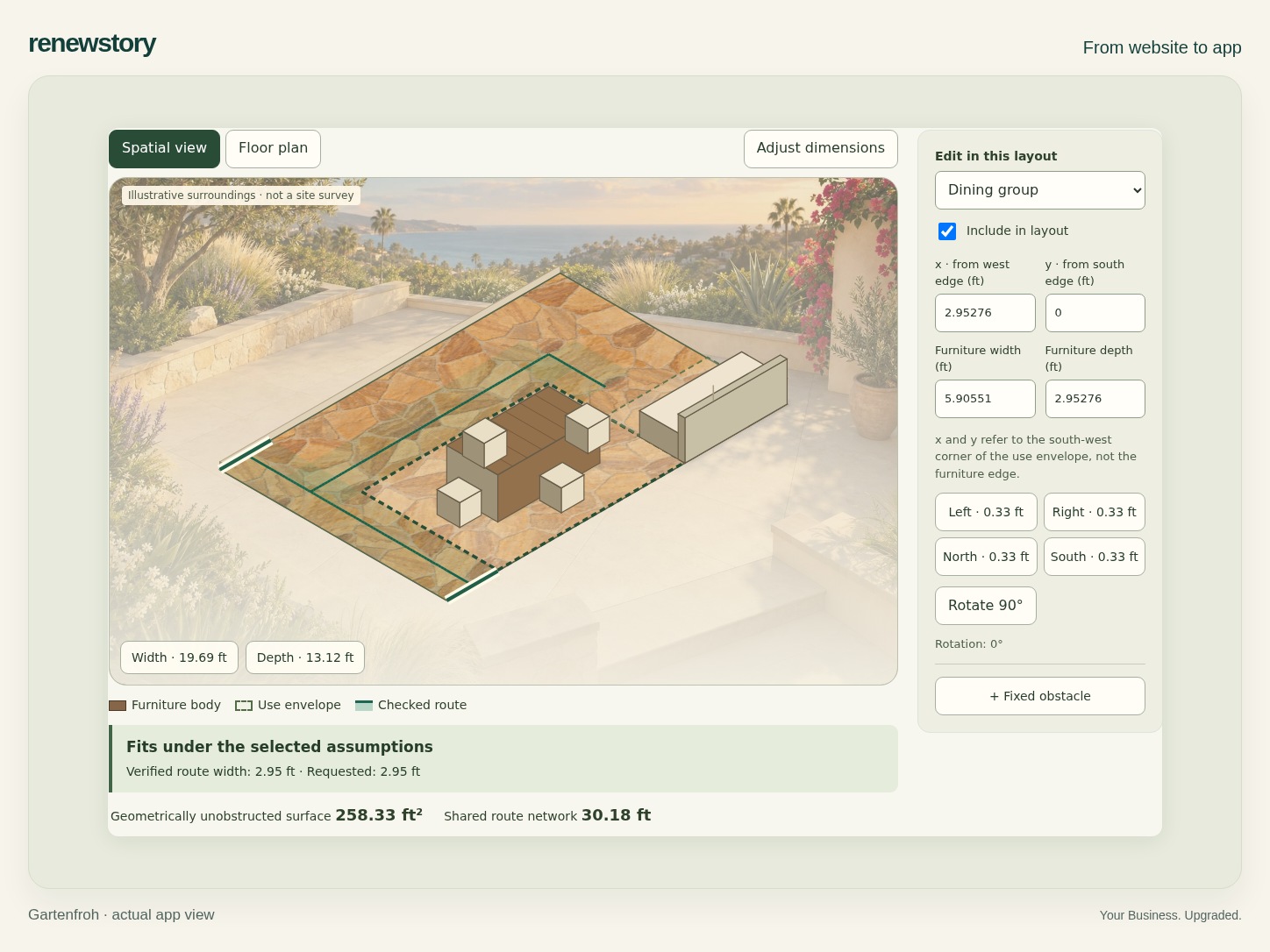This screenshot has height=952, width=1270.
Task: Click the 258.33 ft² surface value
Action: click(379, 815)
